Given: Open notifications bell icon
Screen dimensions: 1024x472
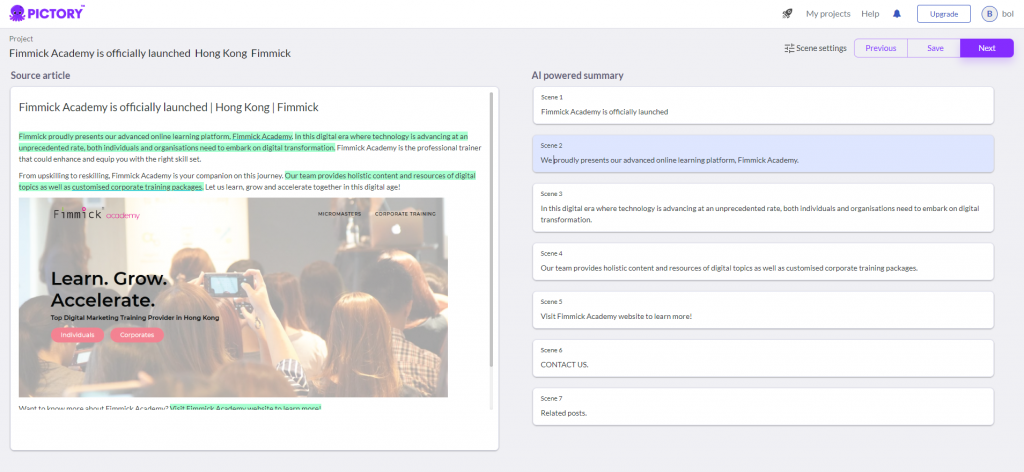Looking at the screenshot, I should 897,14.
